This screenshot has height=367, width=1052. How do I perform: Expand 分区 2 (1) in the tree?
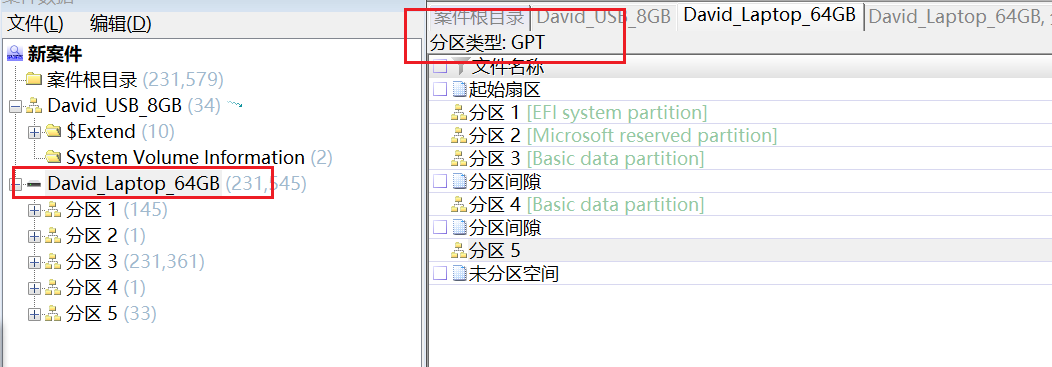(x=34, y=236)
